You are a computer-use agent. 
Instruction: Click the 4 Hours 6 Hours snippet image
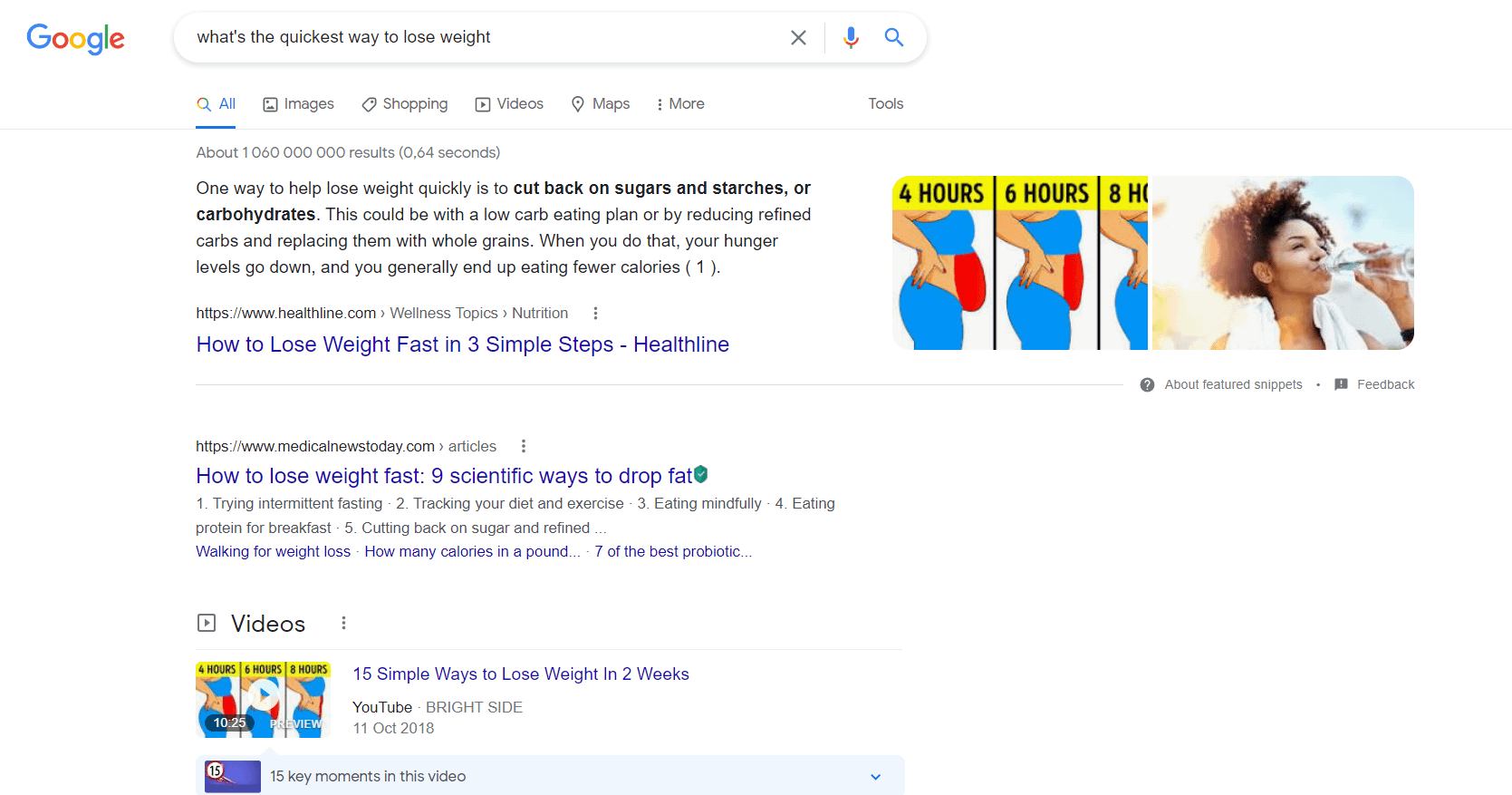(x=1020, y=263)
